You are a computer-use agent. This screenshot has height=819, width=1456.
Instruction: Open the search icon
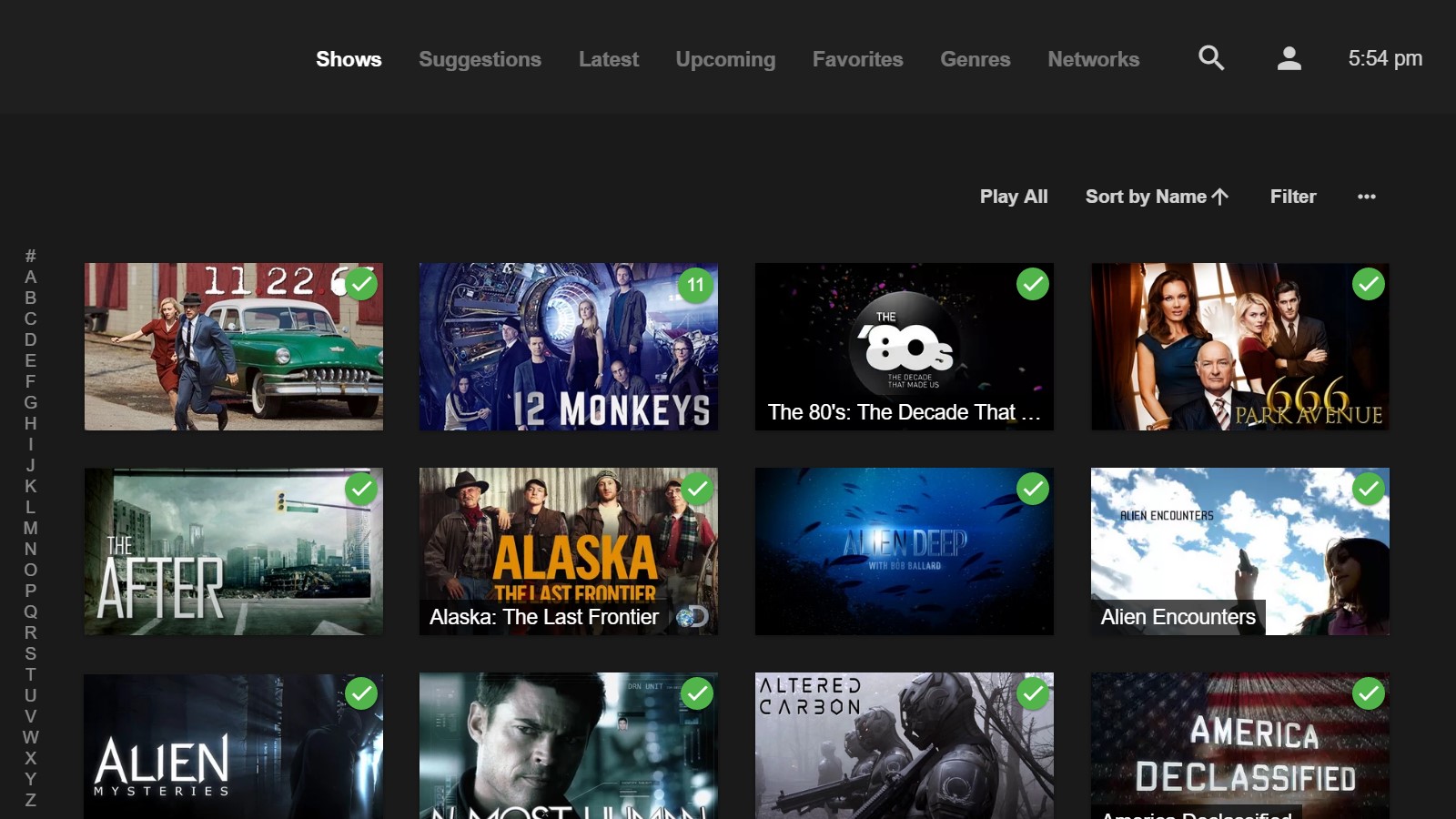[1211, 58]
